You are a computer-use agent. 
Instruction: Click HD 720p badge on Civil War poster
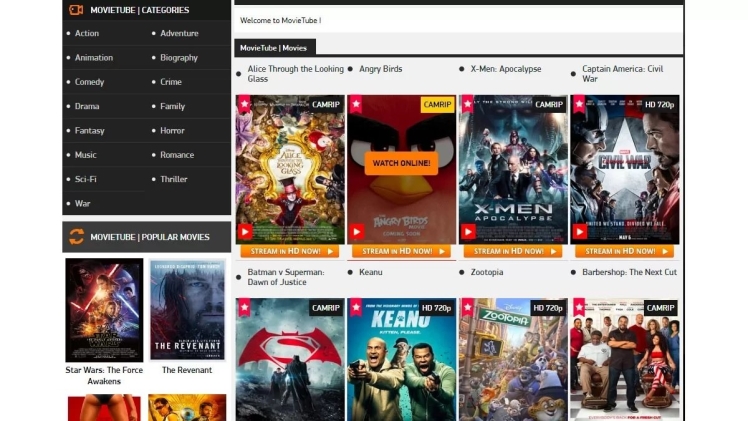(659, 104)
